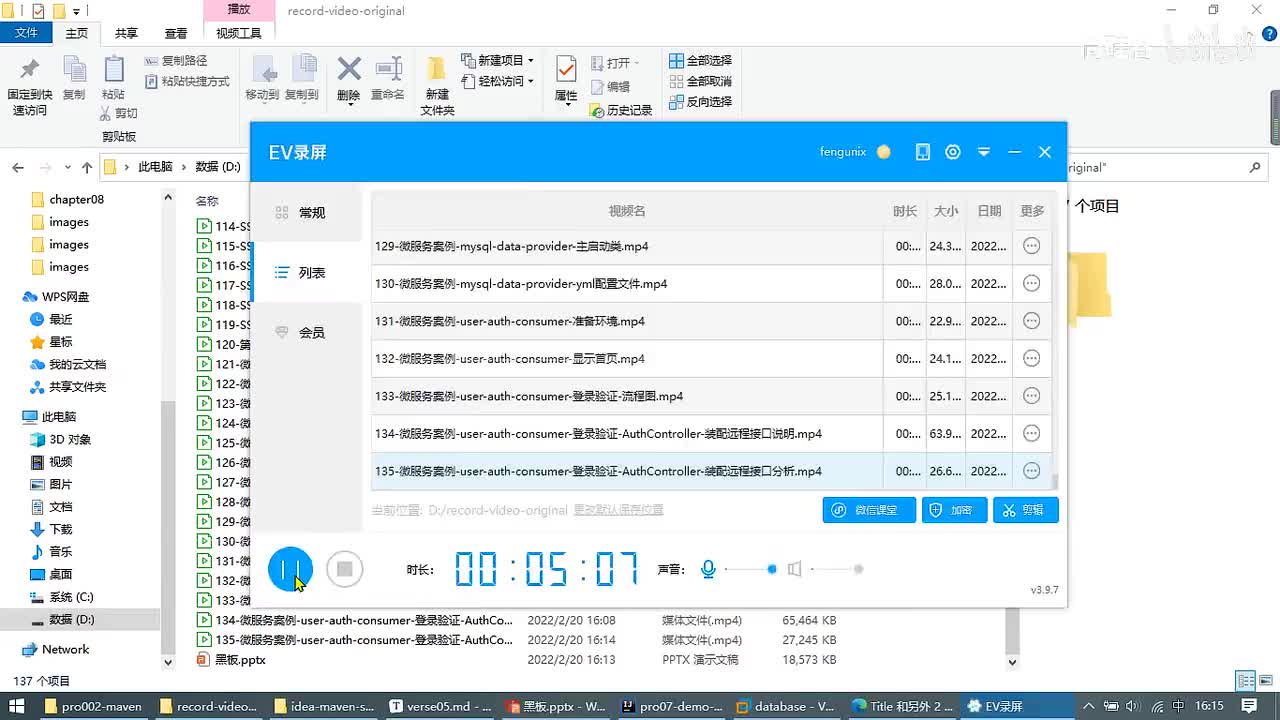The height and width of the screenshot is (720, 1280).
Task: Click the 视频名 column header
Action: click(x=627, y=211)
